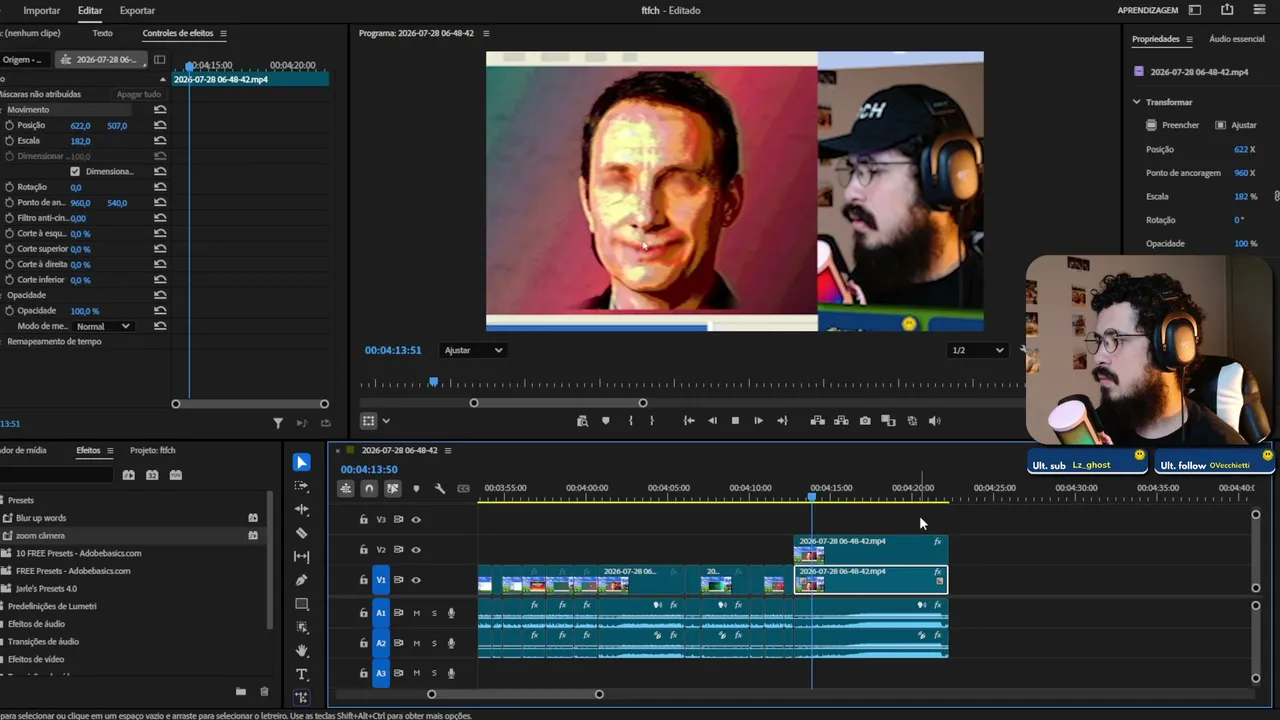
Task: Open the filter funnel in Effect Controls
Action: (278, 423)
